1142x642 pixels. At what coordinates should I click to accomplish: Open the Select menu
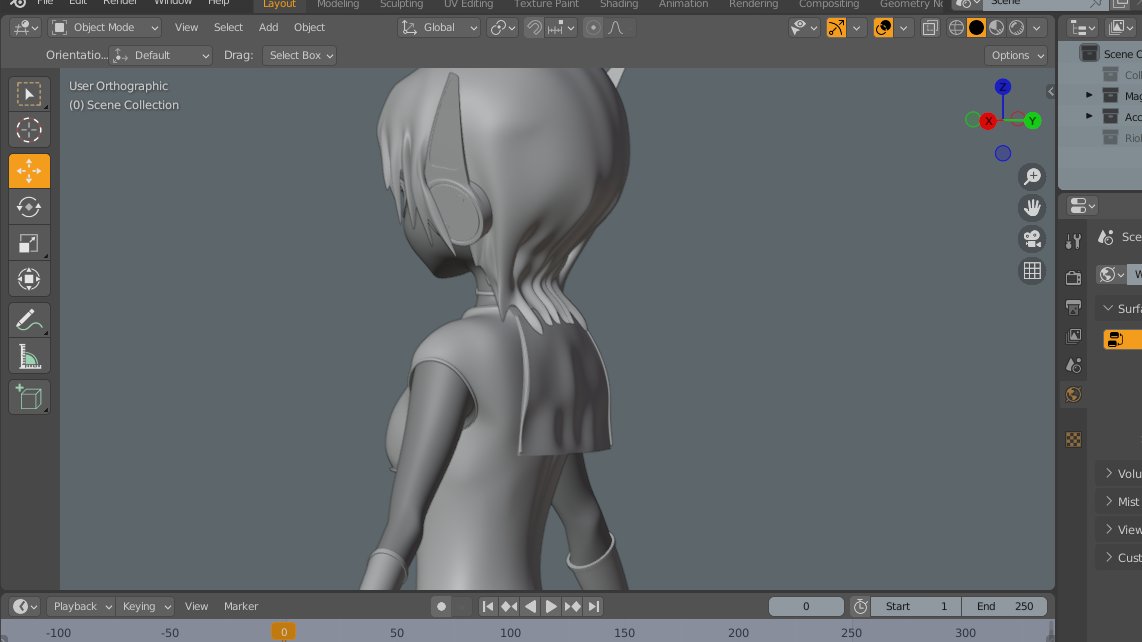pyautogui.click(x=228, y=28)
